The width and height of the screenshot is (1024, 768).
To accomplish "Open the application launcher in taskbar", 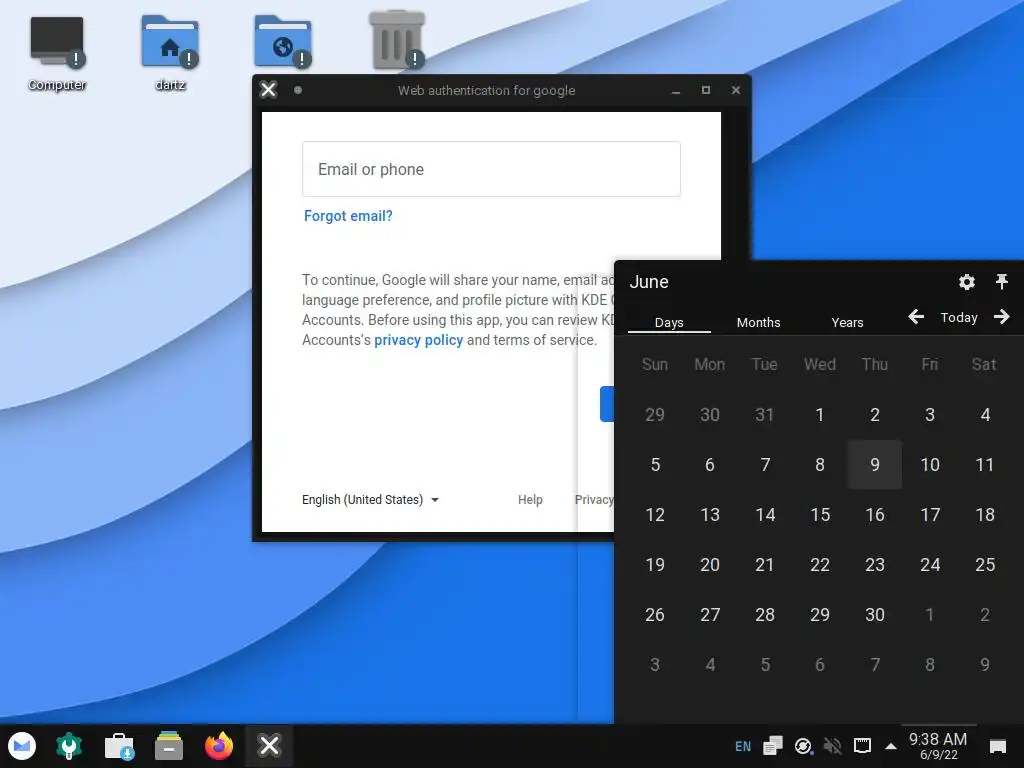I will [22, 746].
